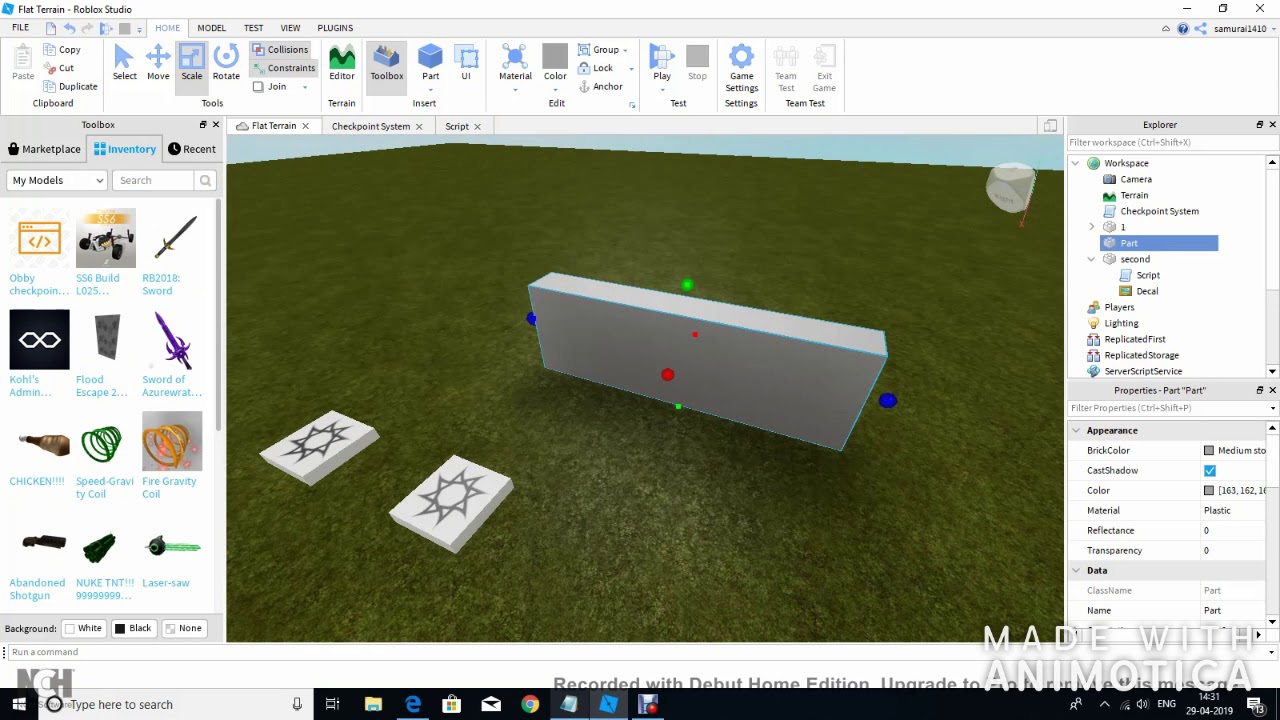Toggle Constraints option
Image resolution: width=1280 pixels, height=720 pixels.
tap(283, 68)
